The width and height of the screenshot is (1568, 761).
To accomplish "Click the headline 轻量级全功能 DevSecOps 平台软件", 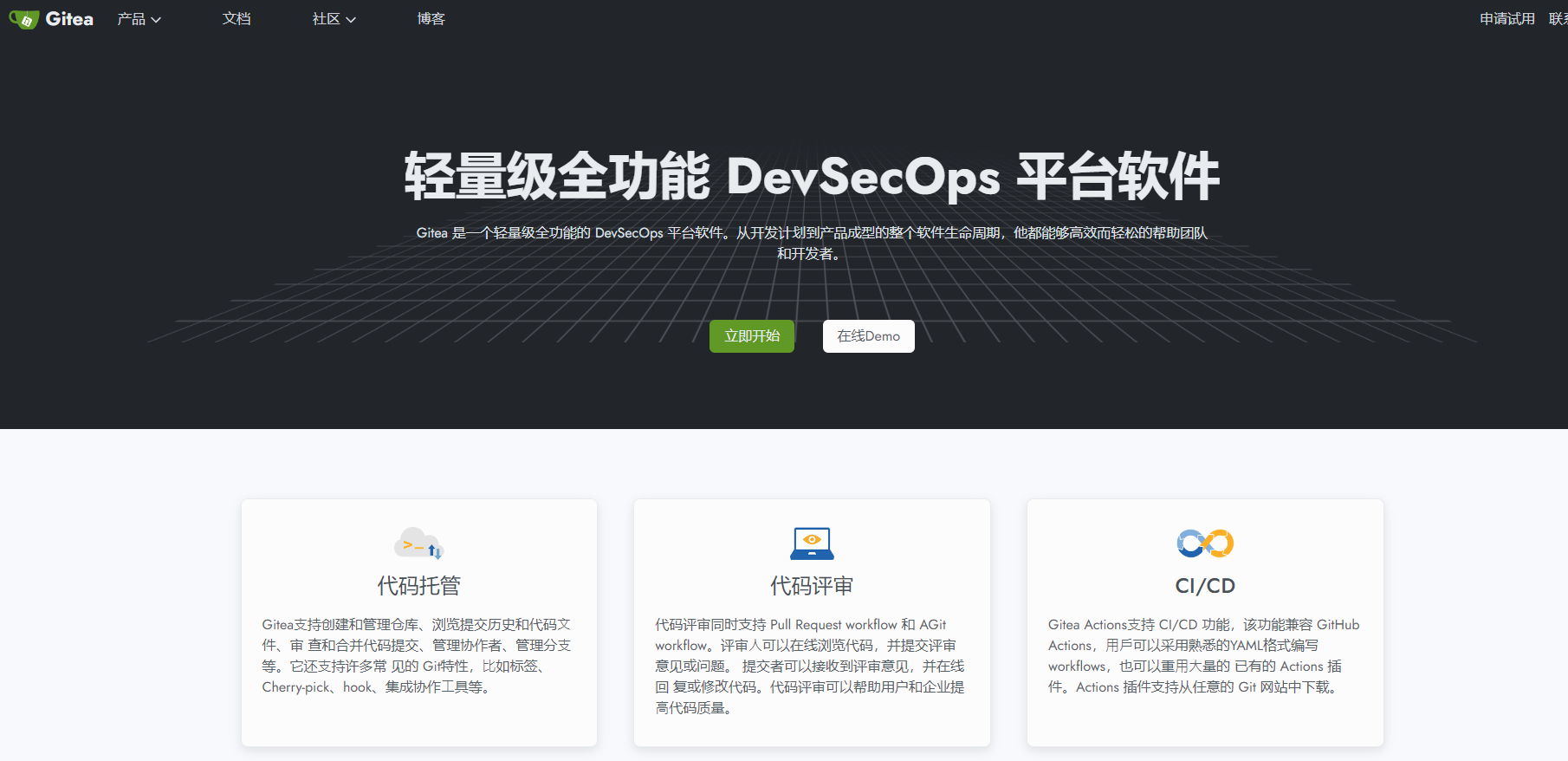I will 812,176.
